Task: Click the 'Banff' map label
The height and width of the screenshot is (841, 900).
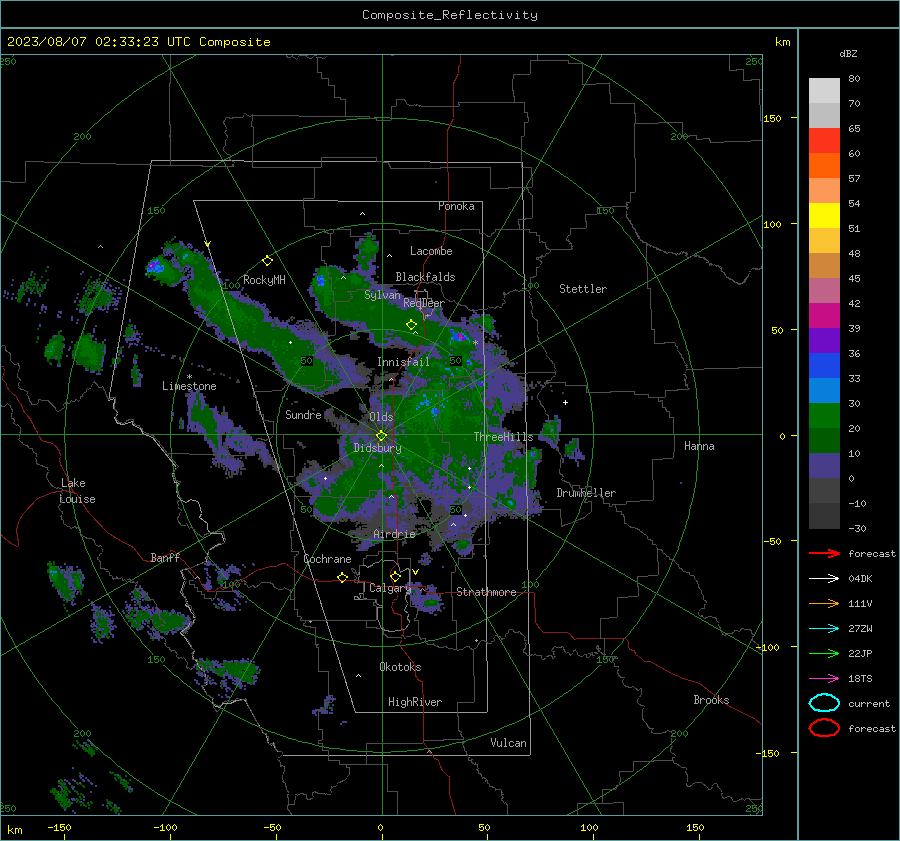Action: point(165,557)
